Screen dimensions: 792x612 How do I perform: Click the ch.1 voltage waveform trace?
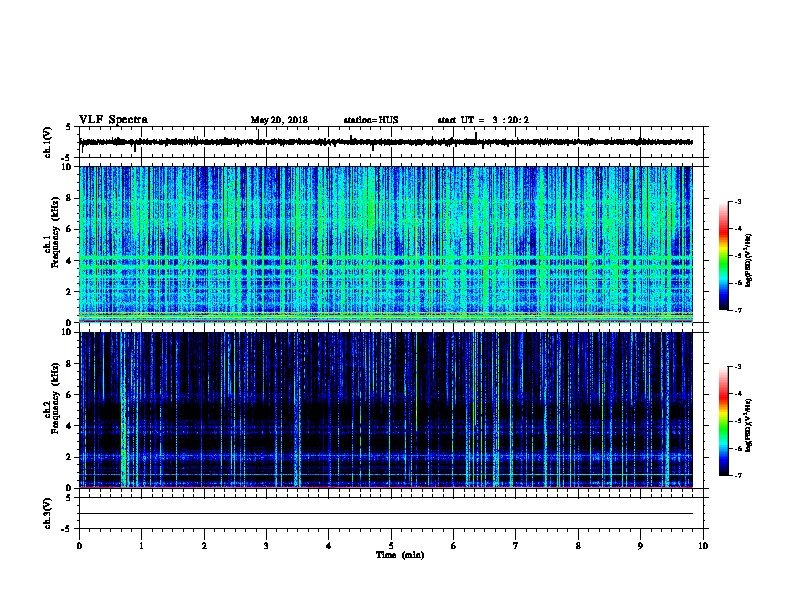tap(386, 142)
